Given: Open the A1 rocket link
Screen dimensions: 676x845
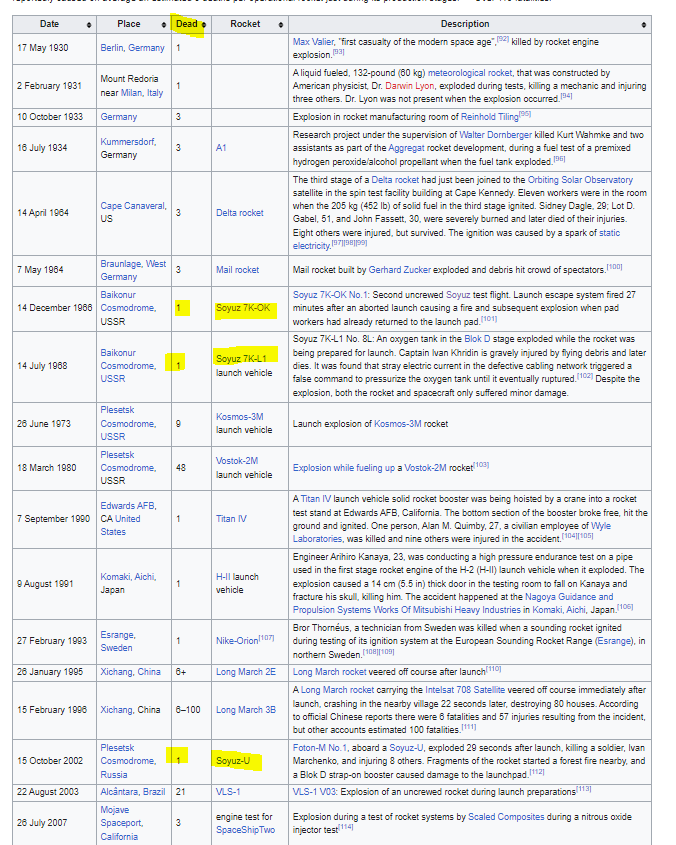Looking at the screenshot, I should (x=221, y=148).
